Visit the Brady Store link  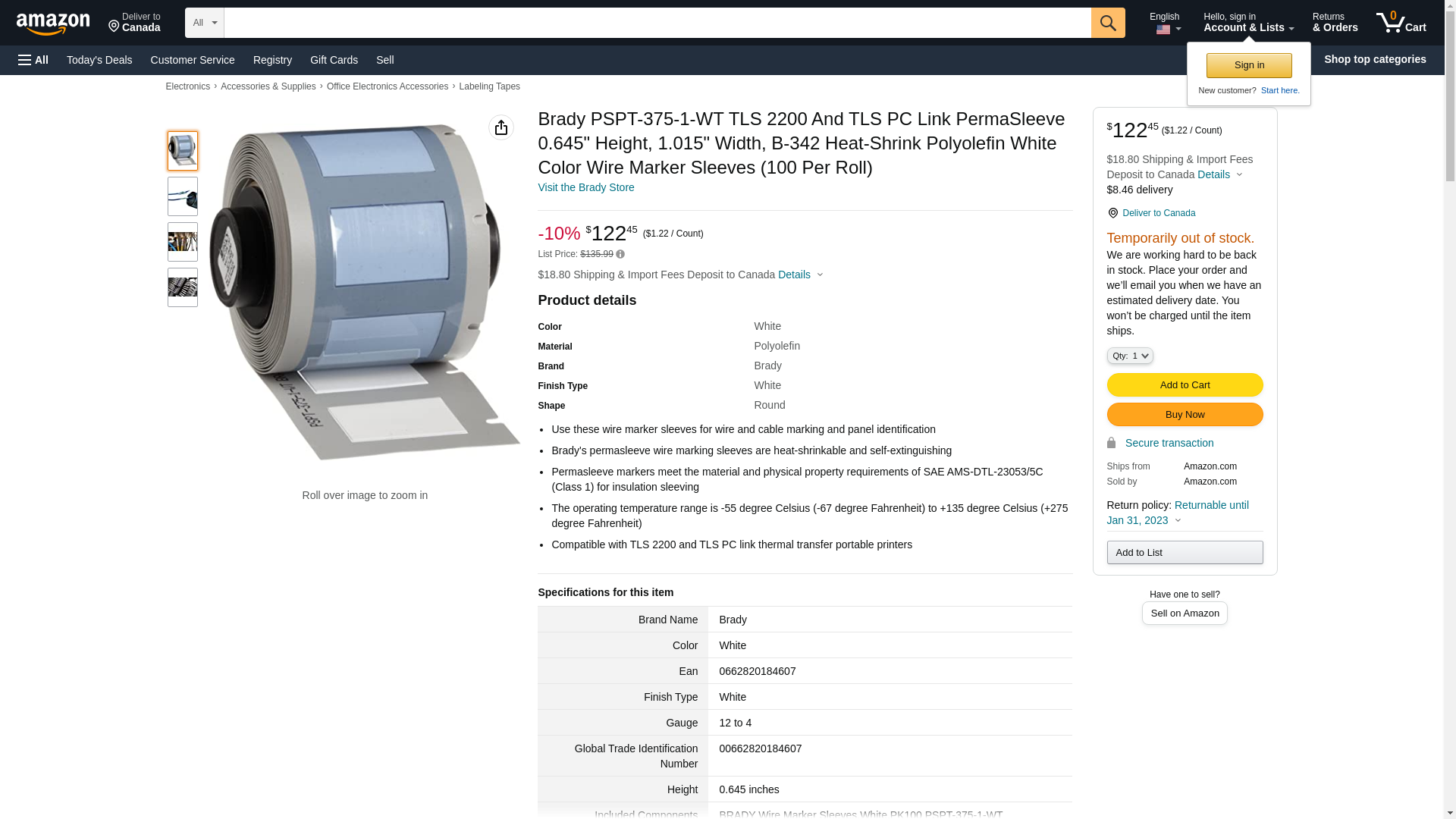pyautogui.click(x=585, y=187)
